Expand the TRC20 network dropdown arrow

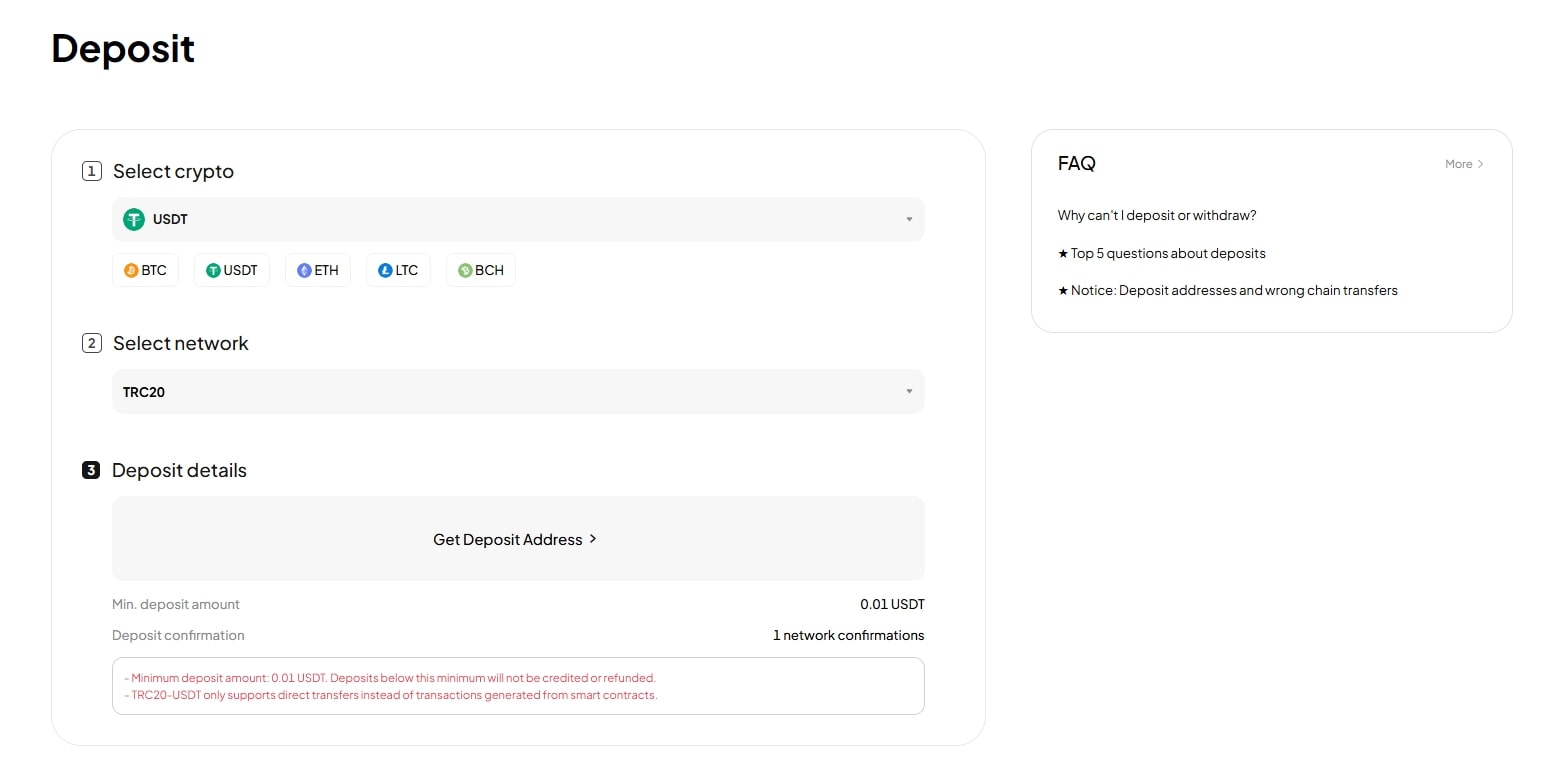pos(909,391)
